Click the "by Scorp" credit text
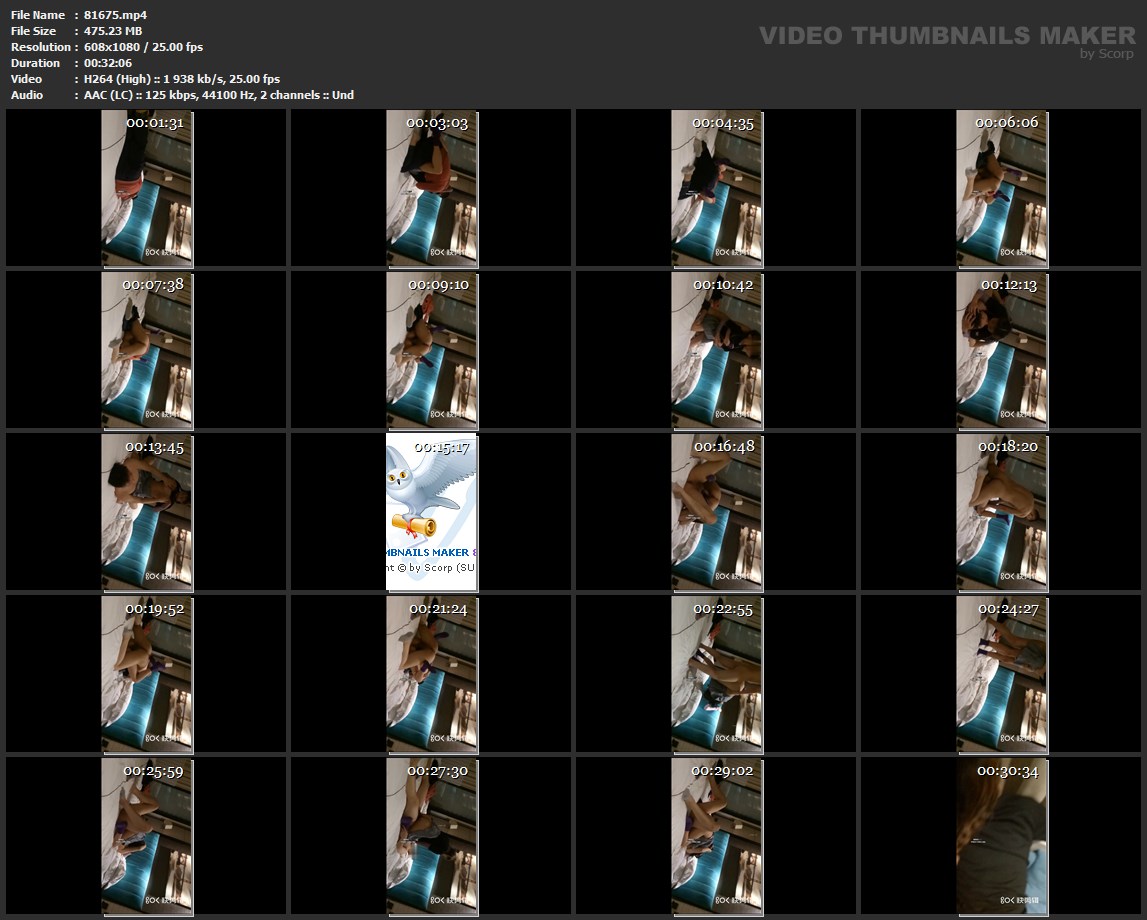The height and width of the screenshot is (920, 1147). (x=1106, y=54)
